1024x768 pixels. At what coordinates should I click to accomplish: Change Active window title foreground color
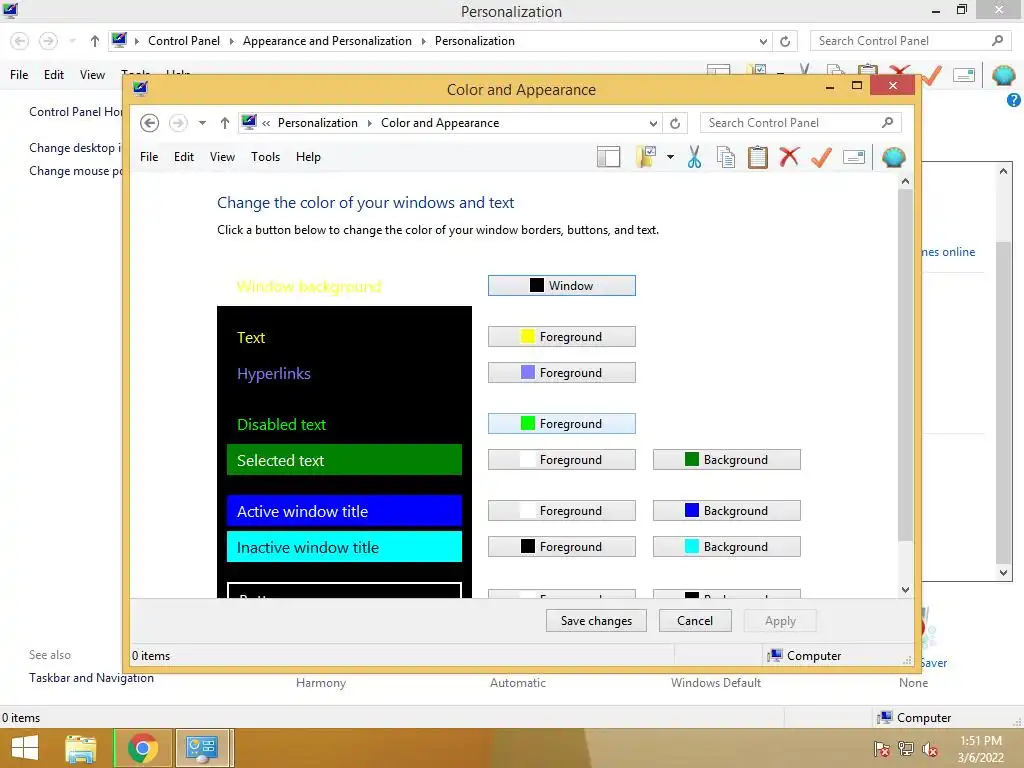[562, 510]
